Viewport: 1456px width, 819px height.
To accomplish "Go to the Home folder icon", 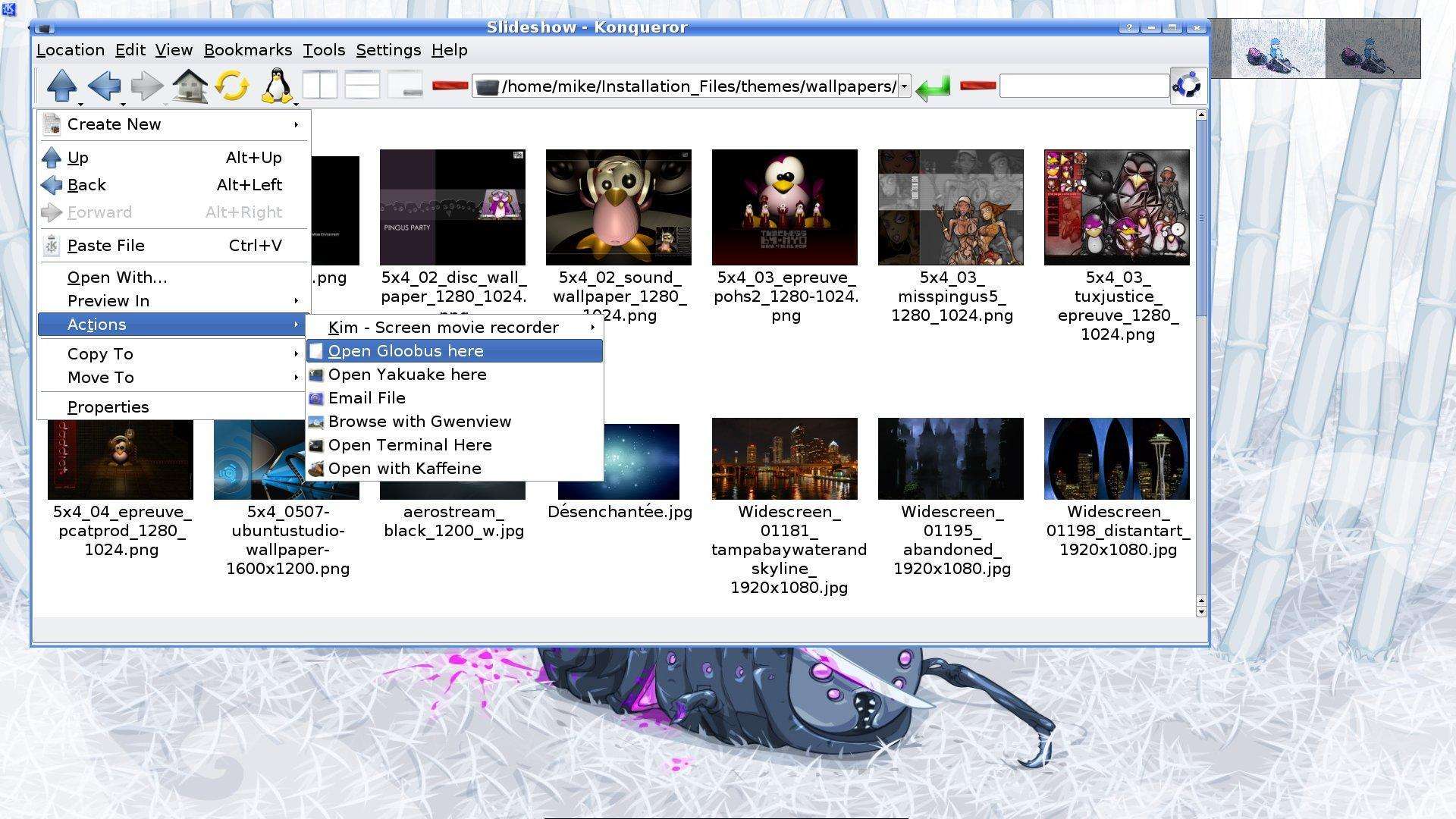I will [x=190, y=86].
